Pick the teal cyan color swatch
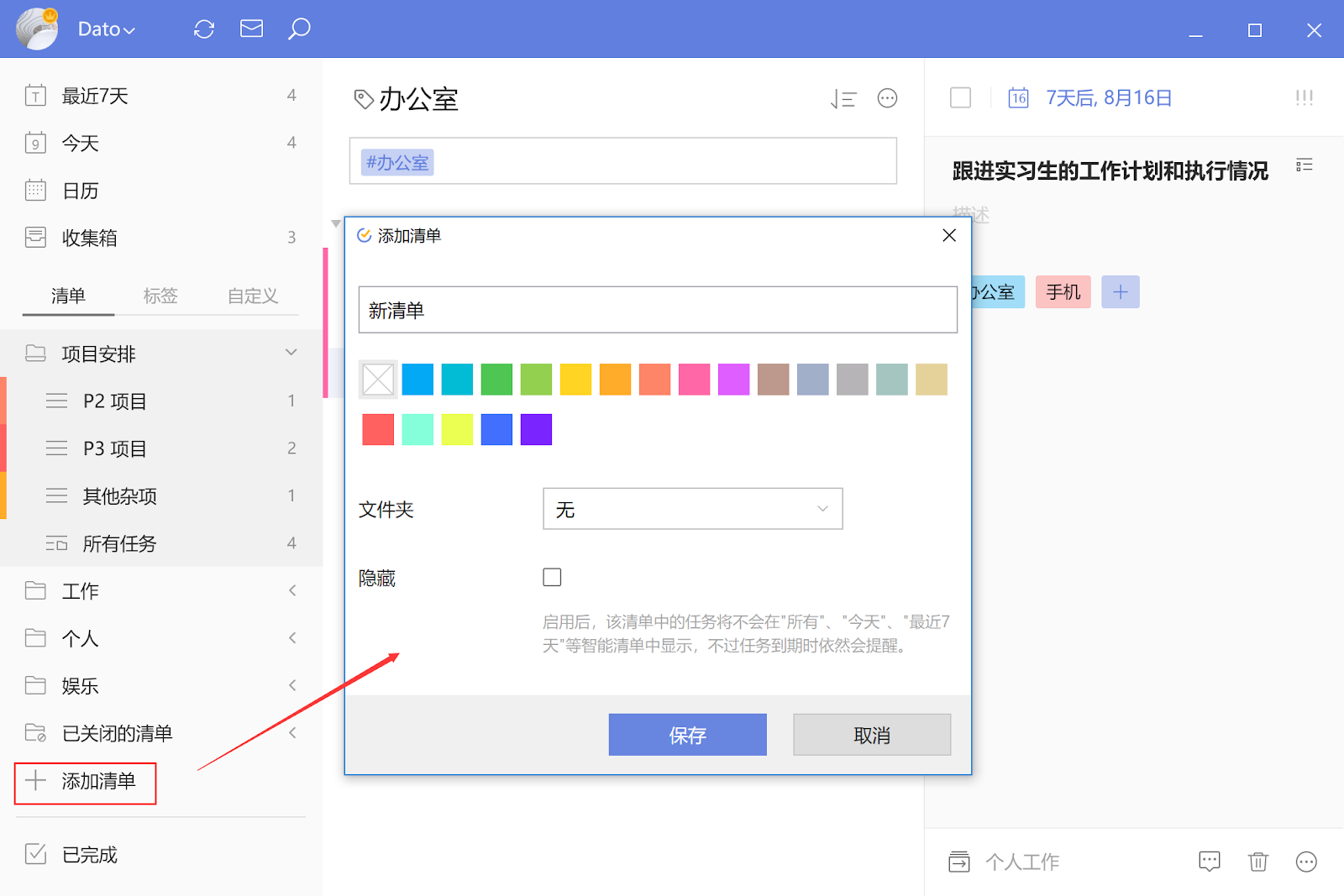Viewport: 1344px width, 896px height. (457, 380)
